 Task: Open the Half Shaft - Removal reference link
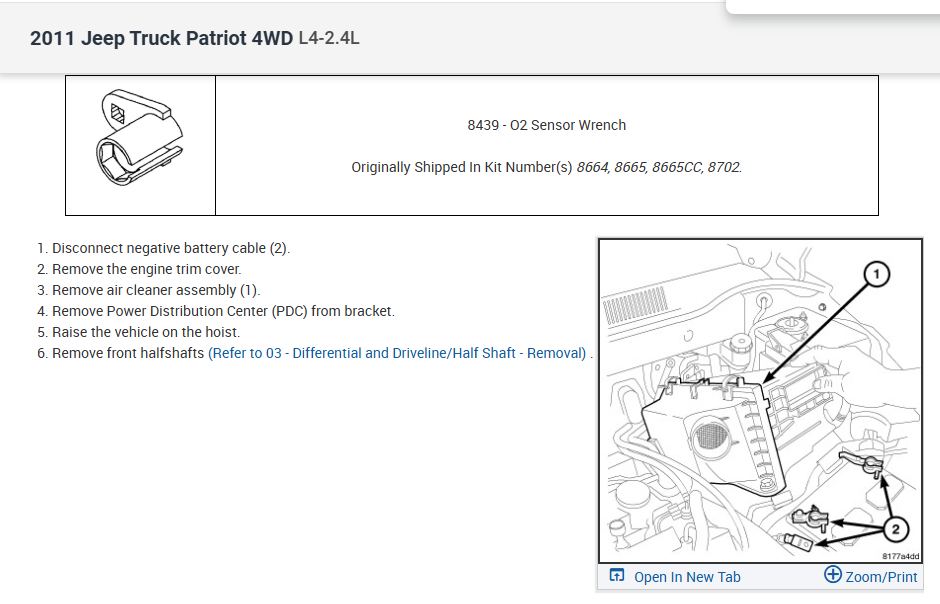pos(398,353)
